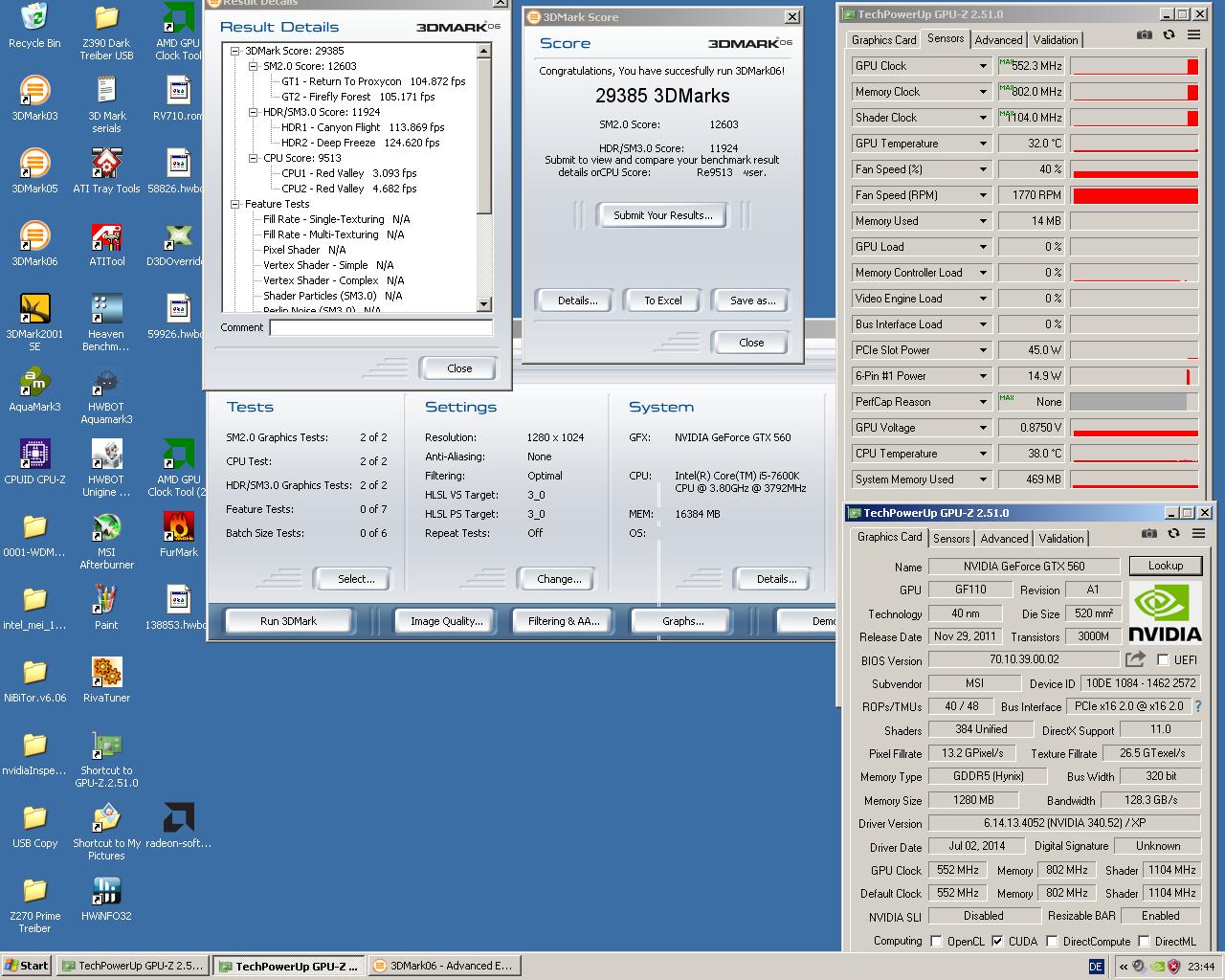Launch 3DMark2001 SE desktop icon
Screen dimensions: 1225x980
pyautogui.click(x=34, y=323)
